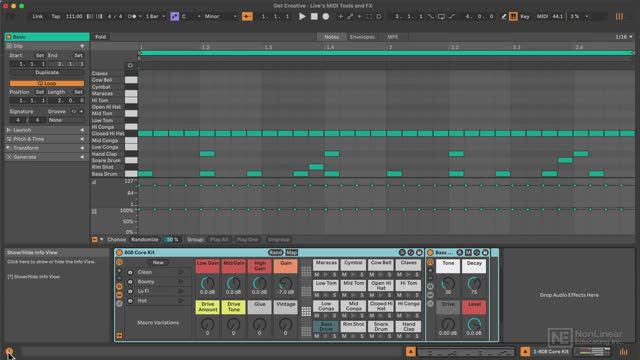The width and height of the screenshot is (640, 360).
Task: Click the 111.00 tempo field
Action: 74,16
